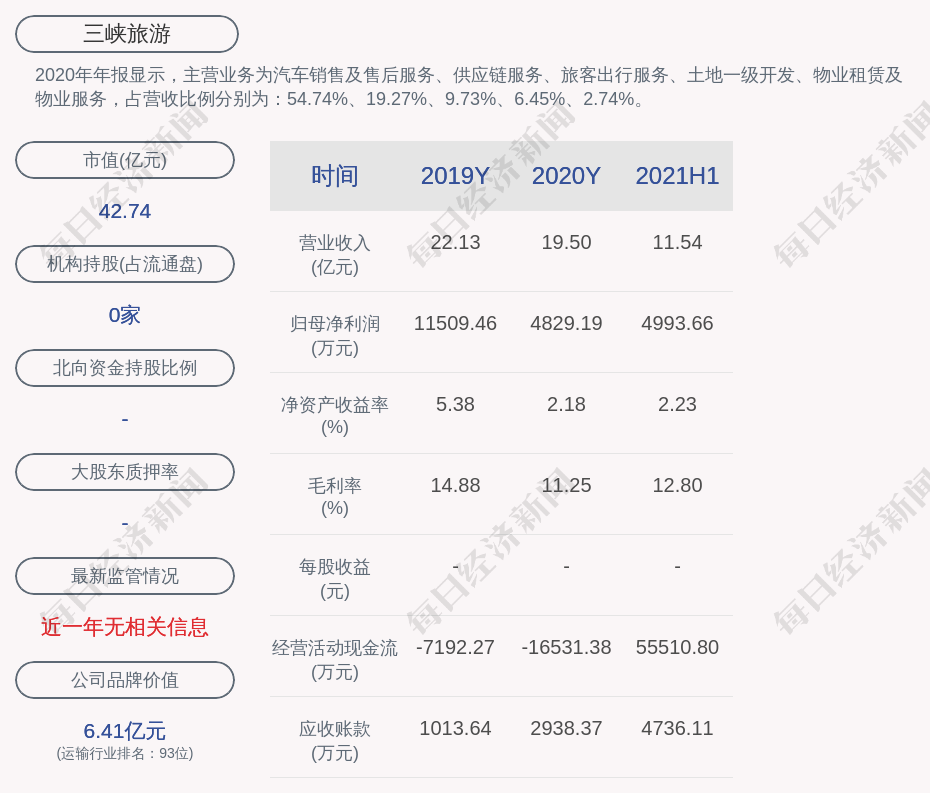Click the 应收账款(万元) row label
The width and height of the screenshot is (930, 793).
(335, 741)
